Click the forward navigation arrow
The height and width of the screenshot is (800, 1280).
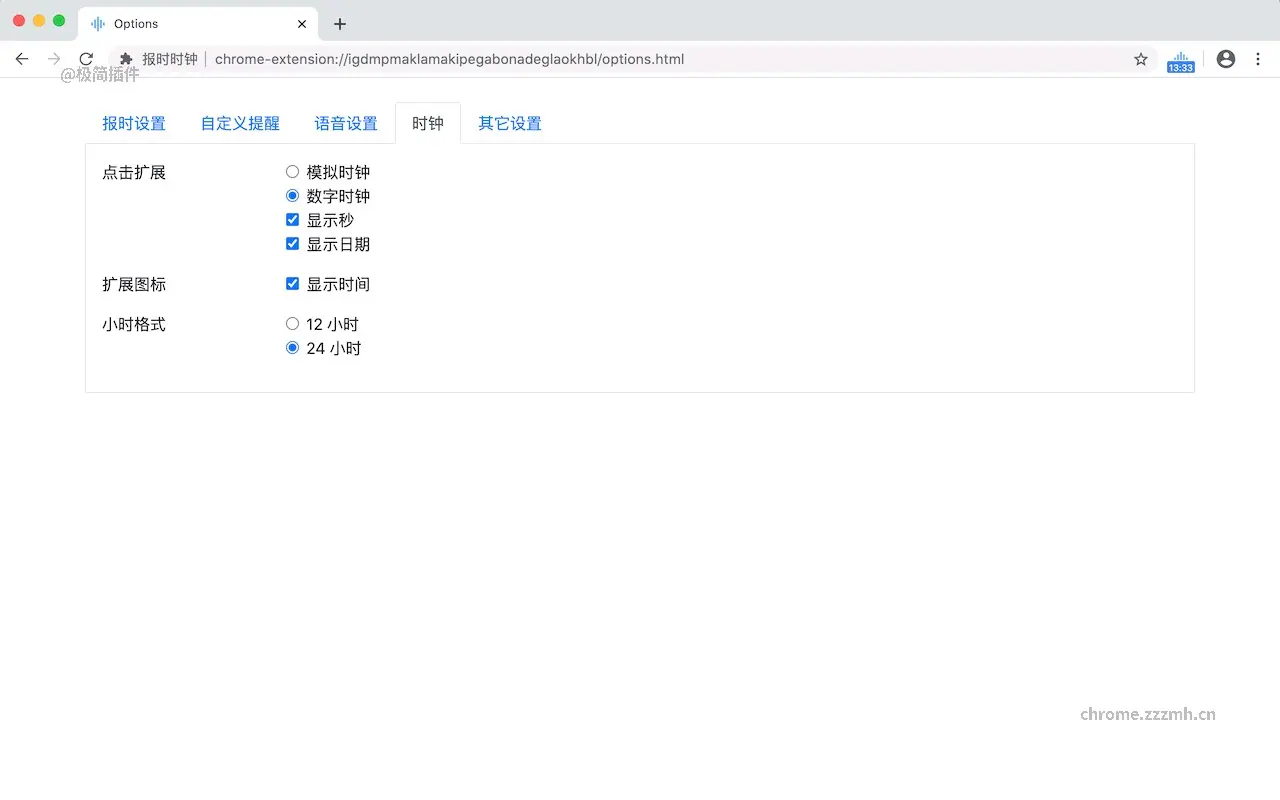(54, 58)
